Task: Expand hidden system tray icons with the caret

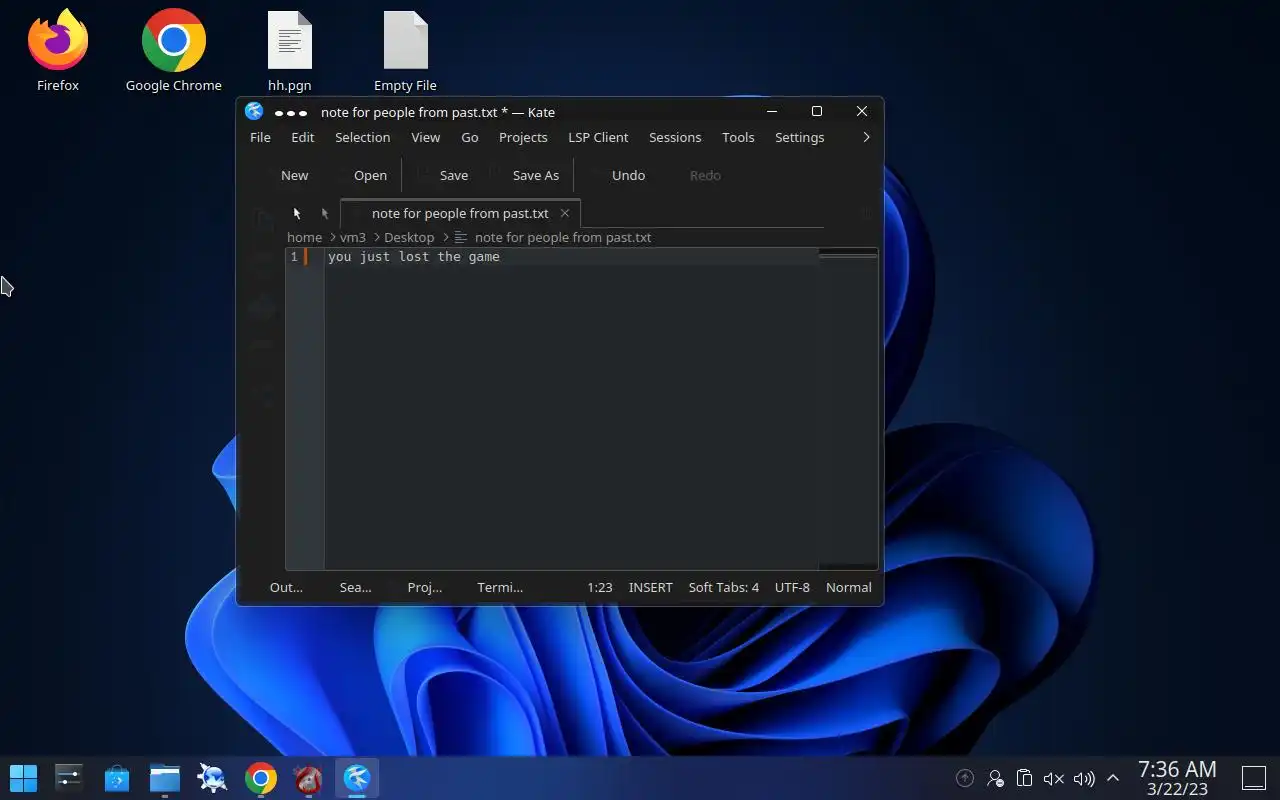Action: pos(1113,778)
